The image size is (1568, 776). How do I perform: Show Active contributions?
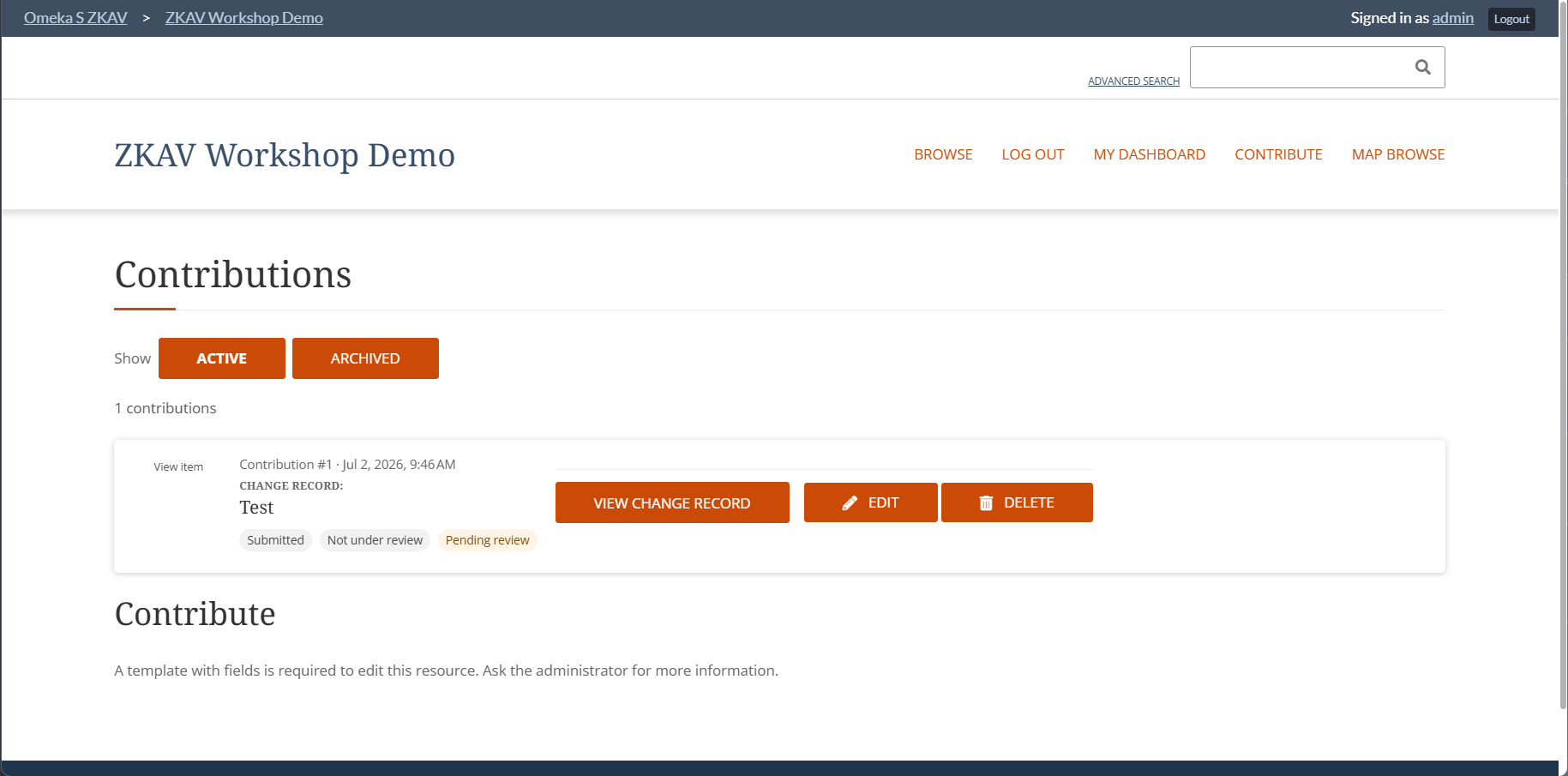coord(222,358)
